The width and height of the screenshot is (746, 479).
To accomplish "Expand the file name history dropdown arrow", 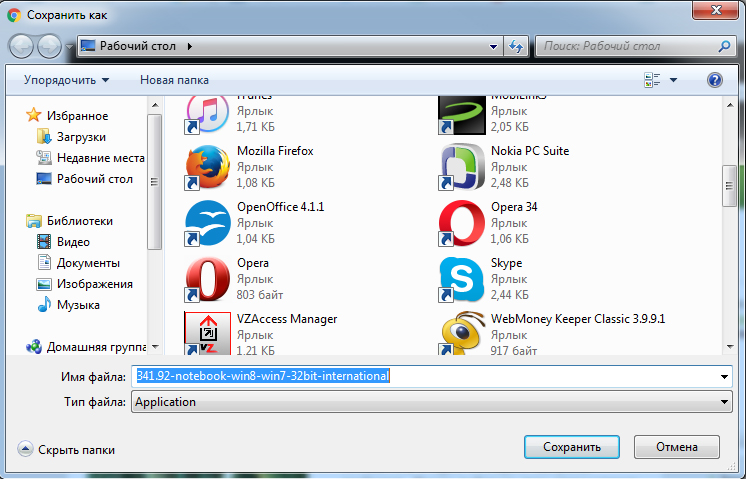I will 724,377.
